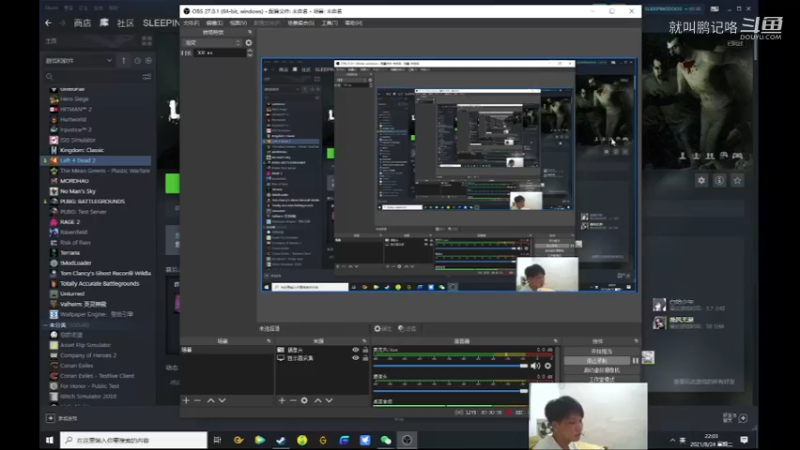Screen dimensions: 800x450
Task: Click the Windows taskbar search box
Action: 134,440
